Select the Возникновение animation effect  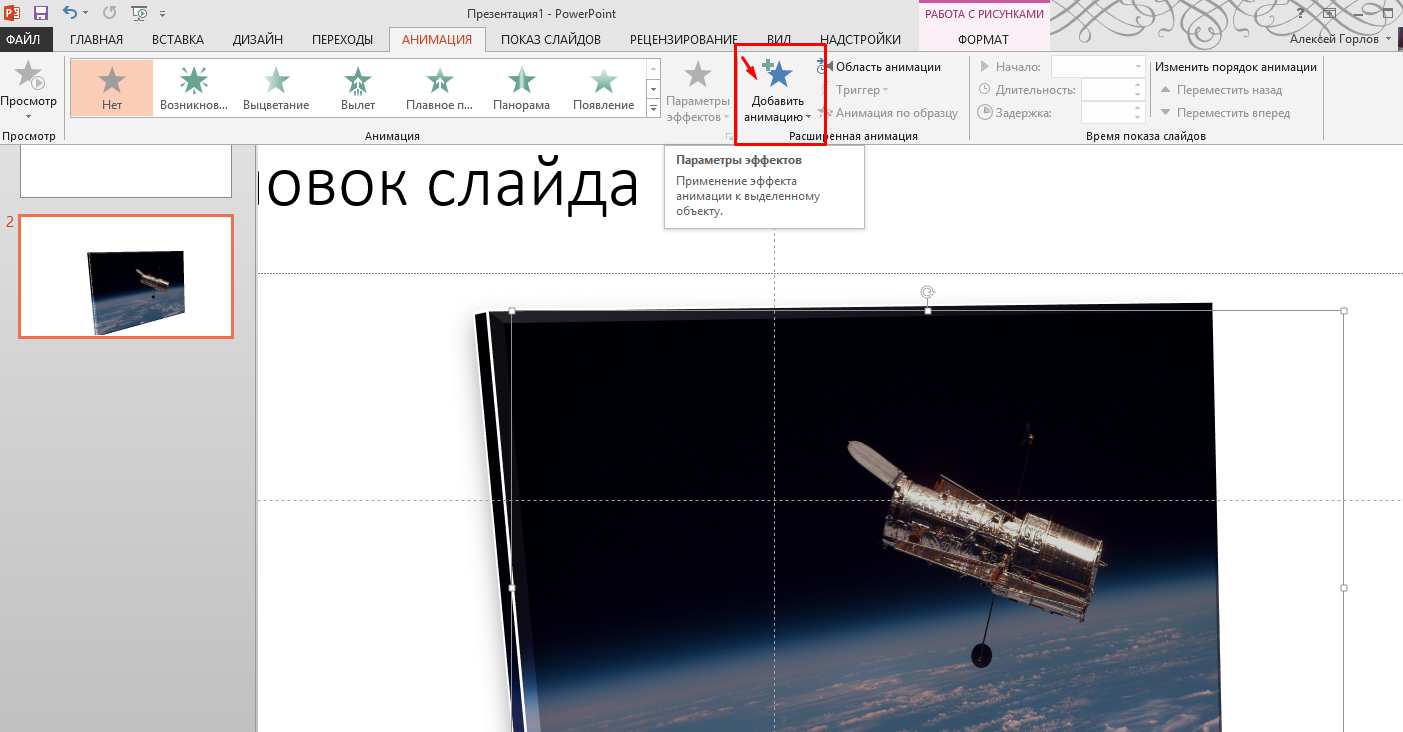(194, 87)
